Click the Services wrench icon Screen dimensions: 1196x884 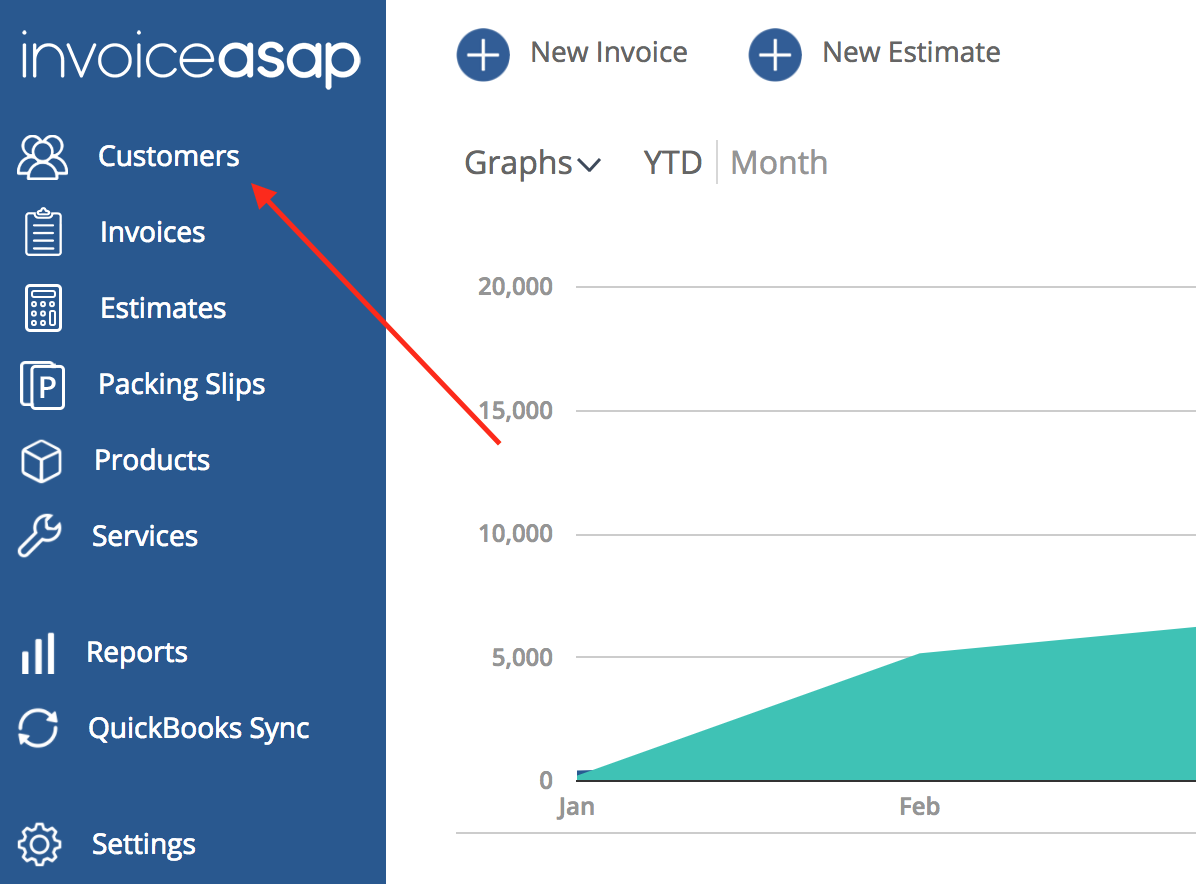(x=40, y=537)
